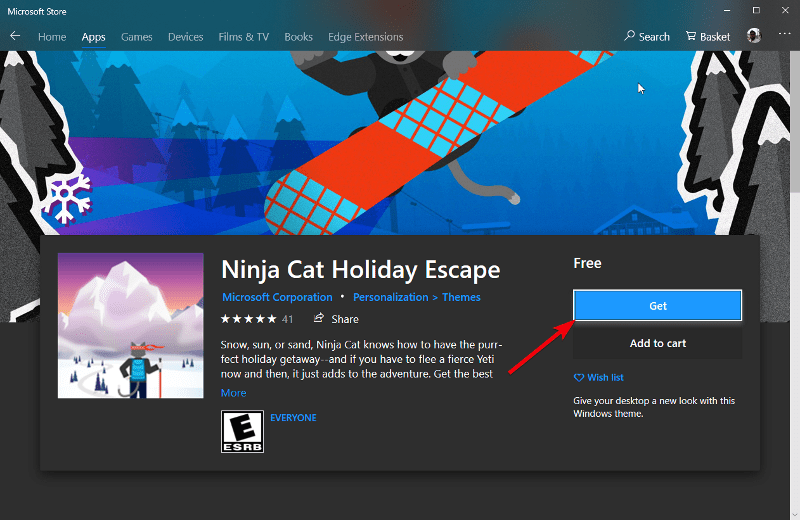Click the ESRB Everyone rating badge
Screen dimensions: 800x520
tap(240, 431)
